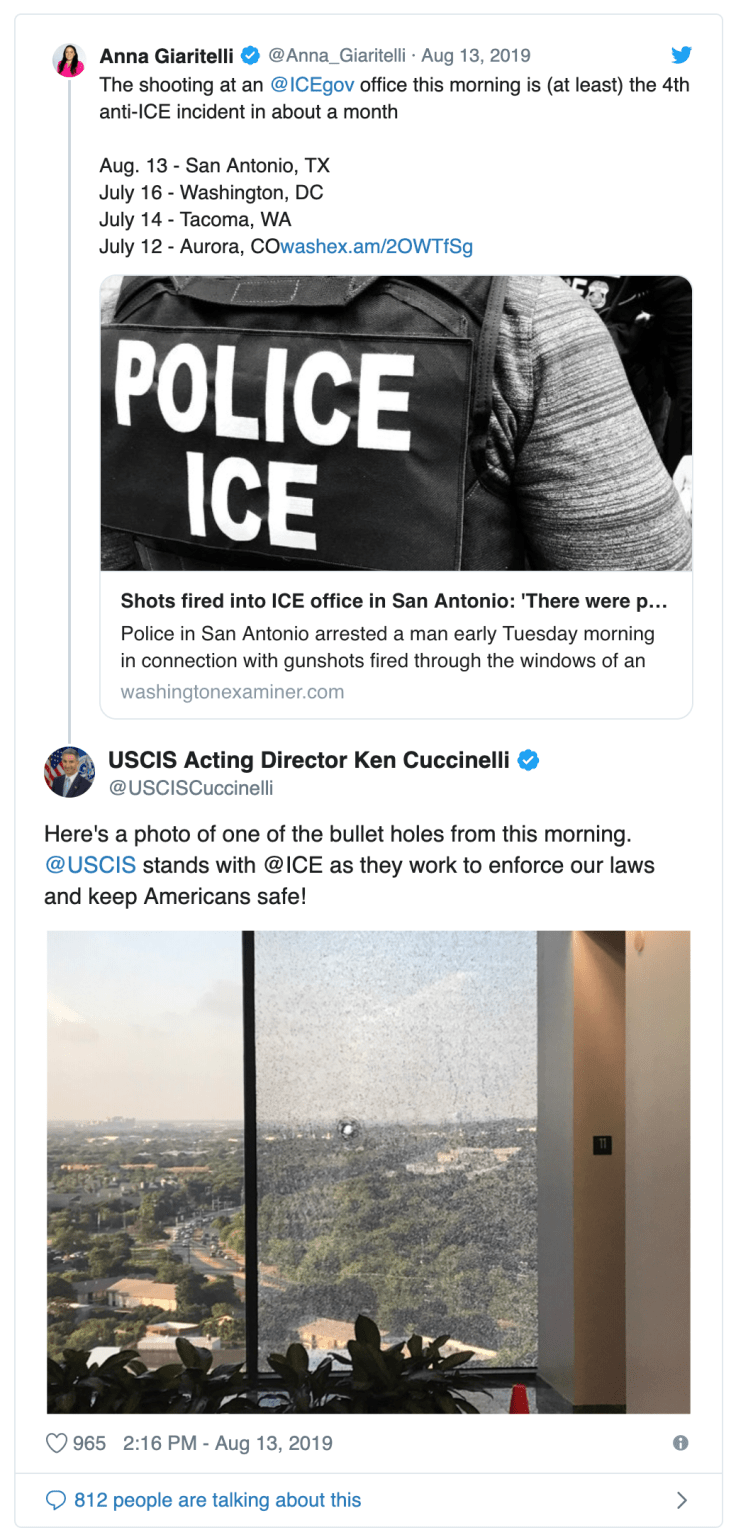Click Anna Giaritelli's verified badge
The height and width of the screenshot is (1540, 736).
pos(253,55)
